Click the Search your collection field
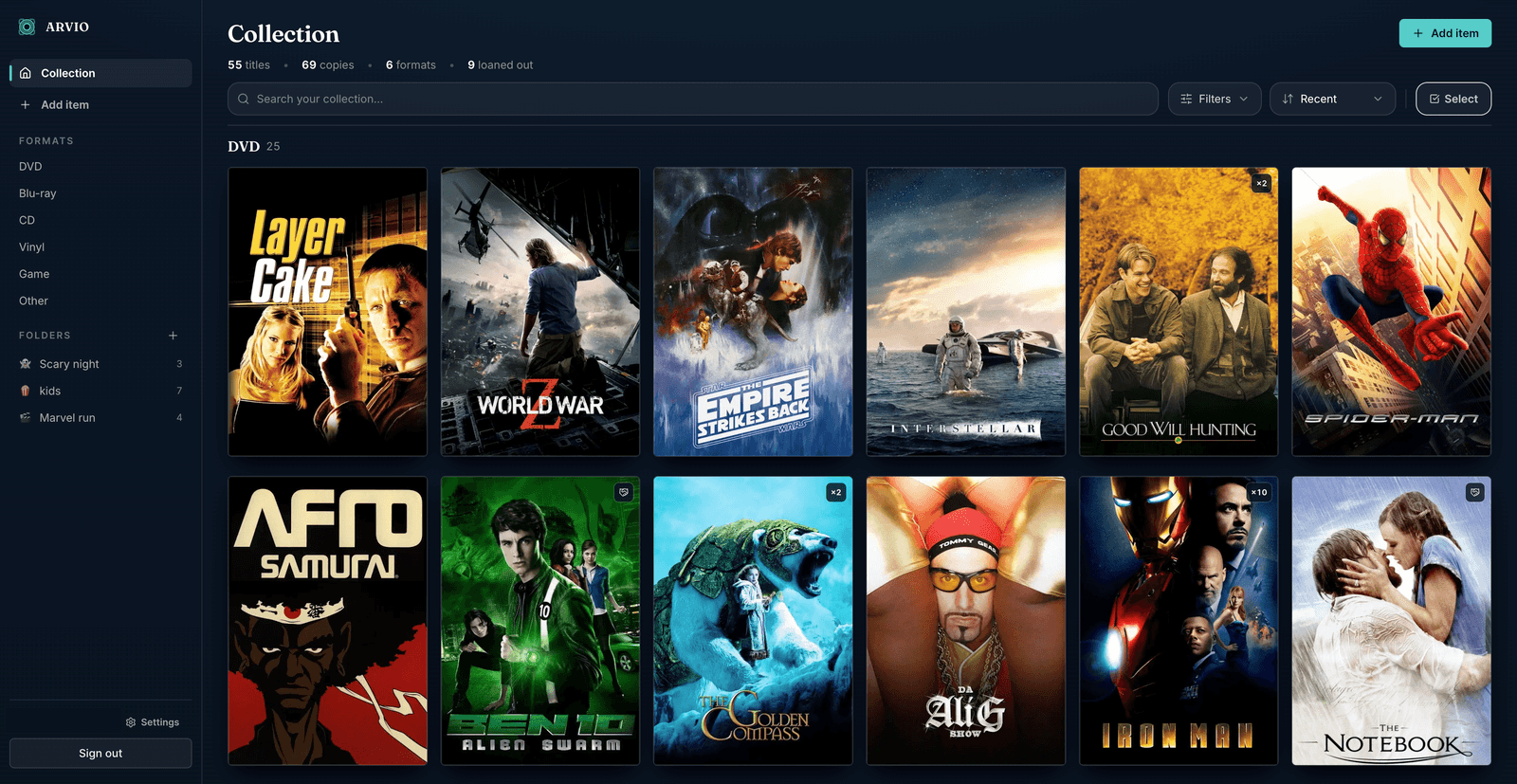The image size is (1517, 784). coord(693,99)
